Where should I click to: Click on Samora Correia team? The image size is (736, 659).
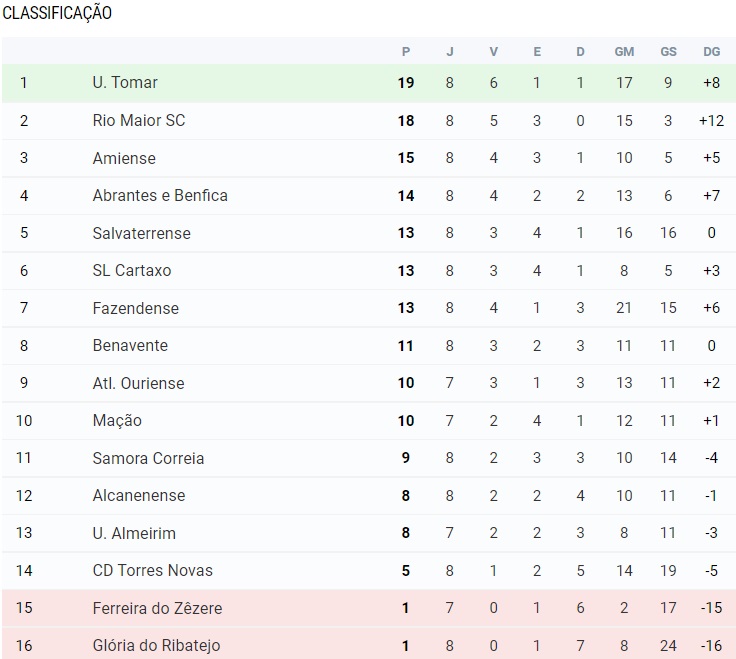pyautogui.click(x=148, y=458)
